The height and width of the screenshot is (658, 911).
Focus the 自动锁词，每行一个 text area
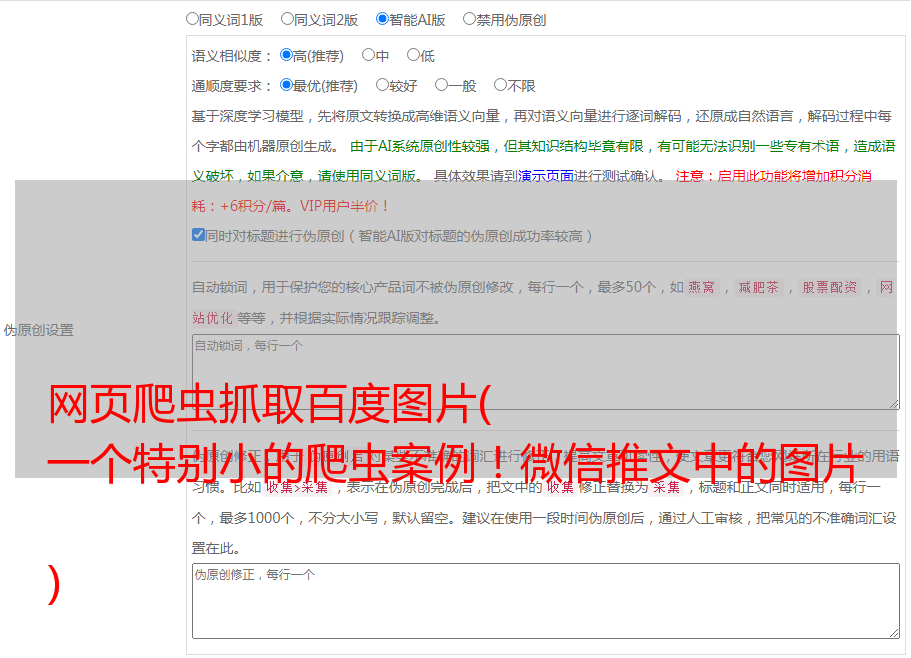[x=546, y=372]
